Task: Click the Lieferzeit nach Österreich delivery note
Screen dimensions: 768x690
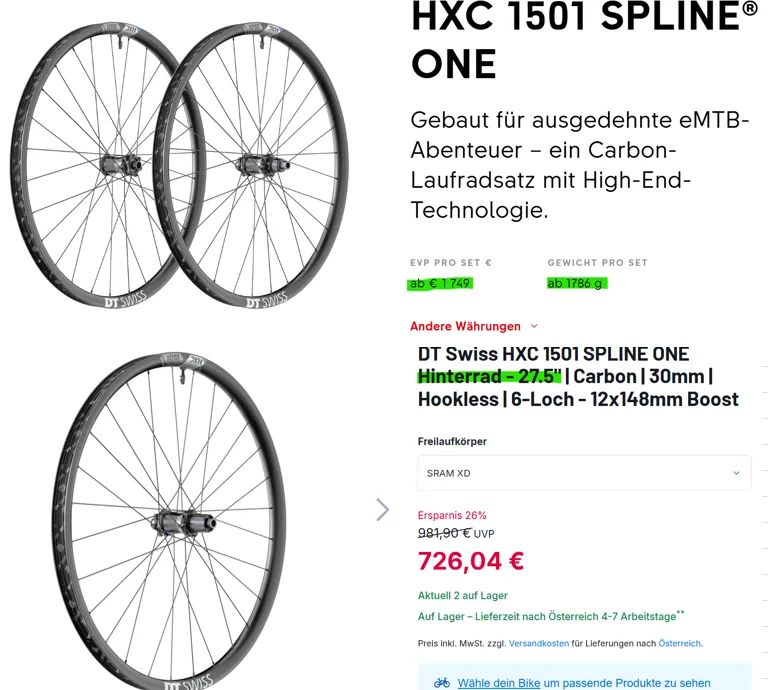Action: pyautogui.click(x=551, y=616)
